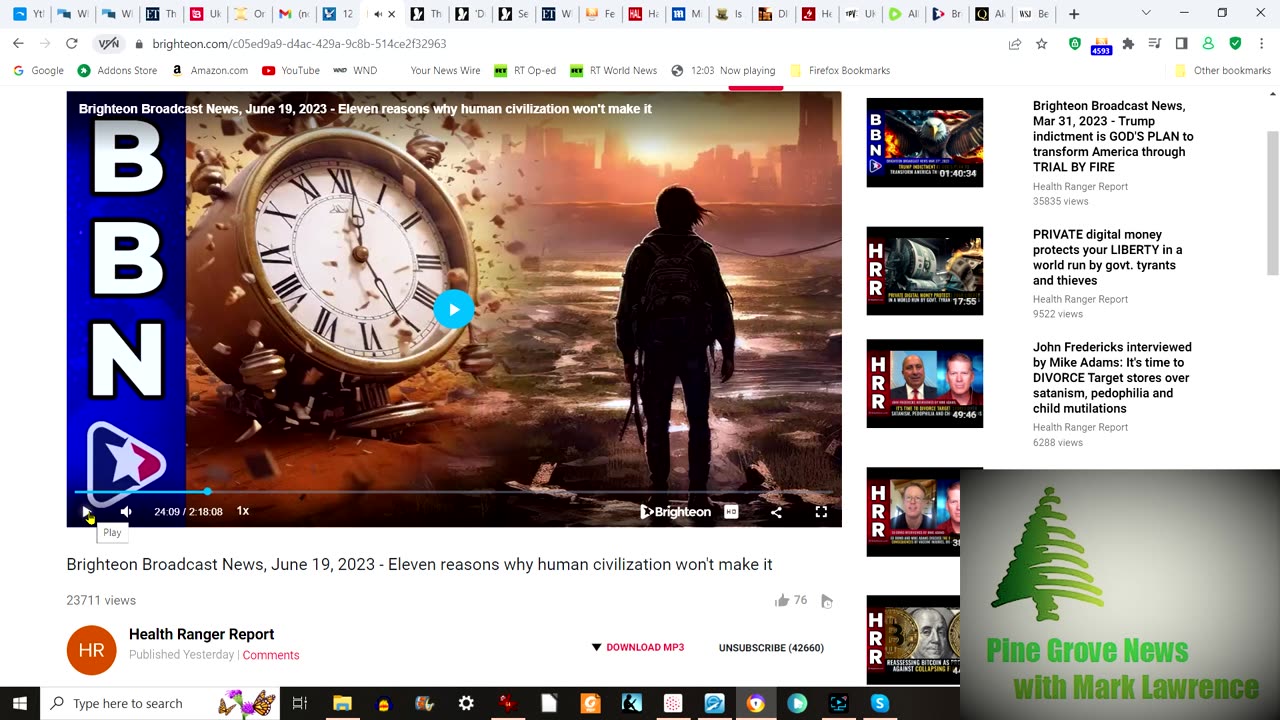Open the John Fredericks interview thumbnail

click(x=925, y=383)
